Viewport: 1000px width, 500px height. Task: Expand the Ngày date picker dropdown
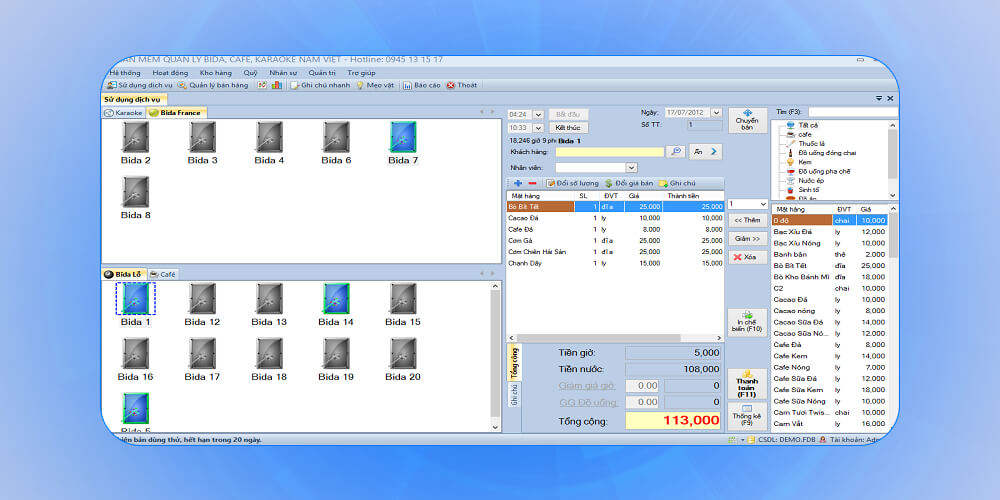tap(717, 112)
